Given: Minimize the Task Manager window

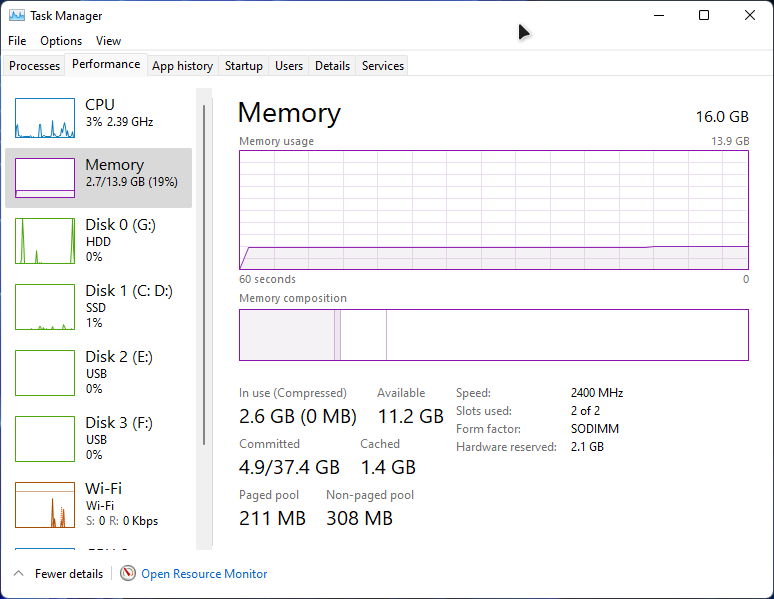Looking at the screenshot, I should click(659, 15).
